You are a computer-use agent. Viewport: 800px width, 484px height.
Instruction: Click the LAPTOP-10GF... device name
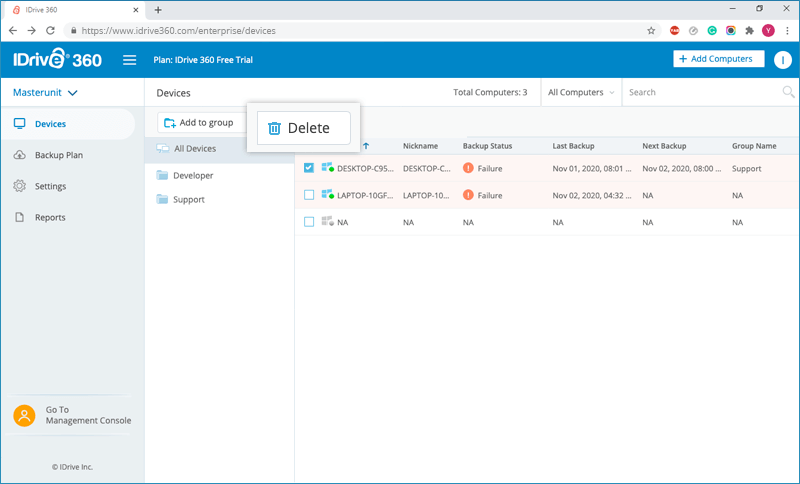click(x=365, y=195)
